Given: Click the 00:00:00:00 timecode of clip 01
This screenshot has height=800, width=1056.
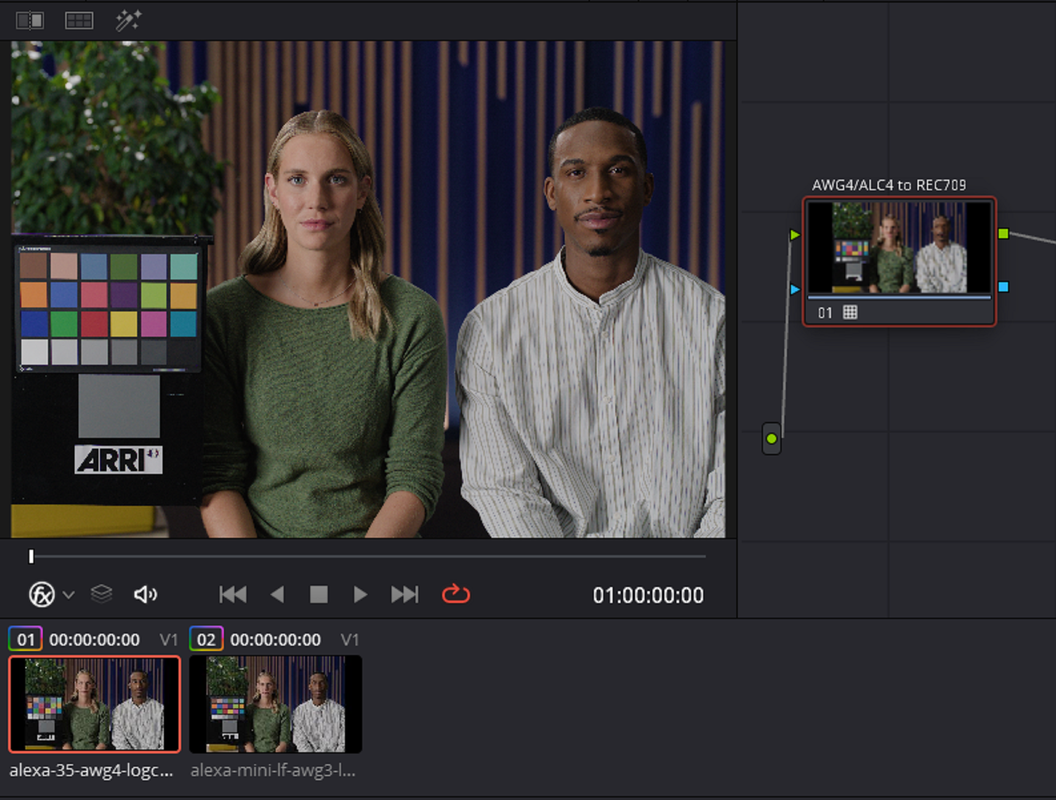Looking at the screenshot, I should tap(94, 640).
